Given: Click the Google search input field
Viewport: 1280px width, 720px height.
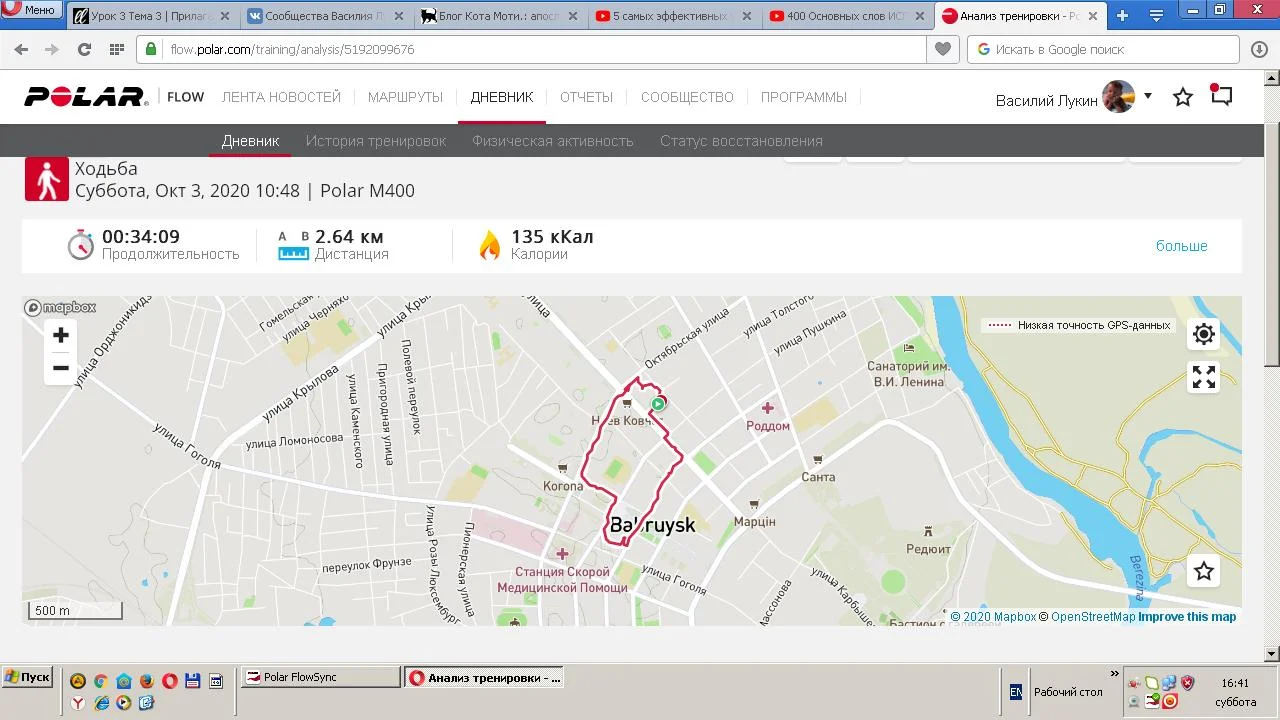Looking at the screenshot, I should [x=1104, y=49].
